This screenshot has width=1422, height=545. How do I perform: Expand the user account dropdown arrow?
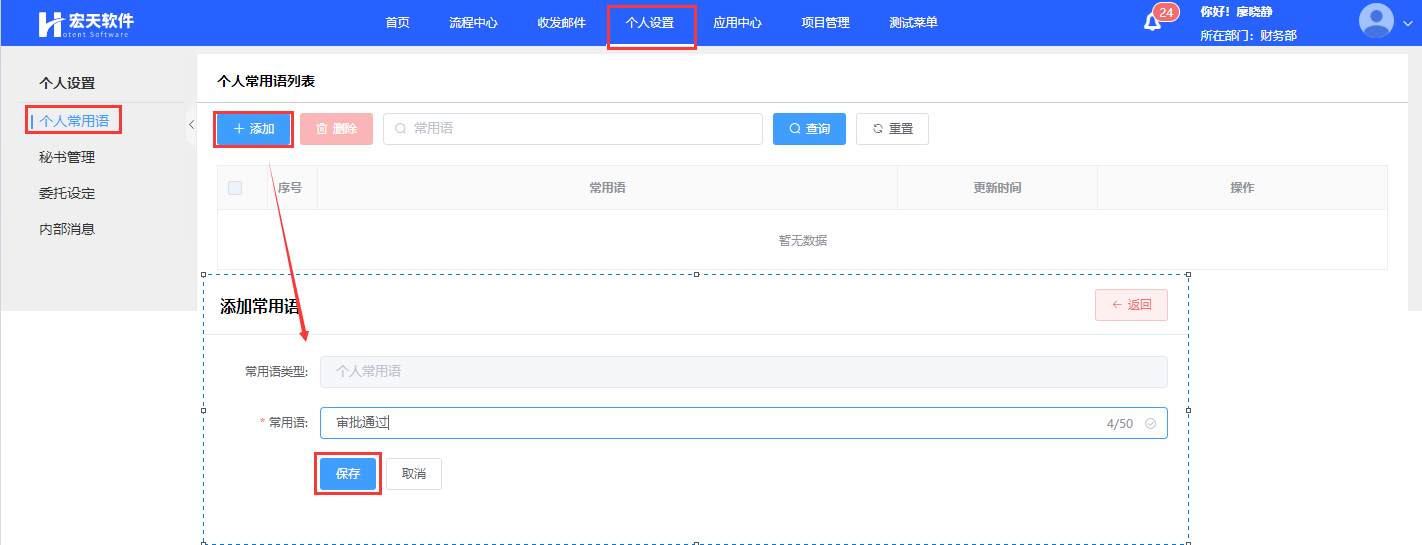1408,24
